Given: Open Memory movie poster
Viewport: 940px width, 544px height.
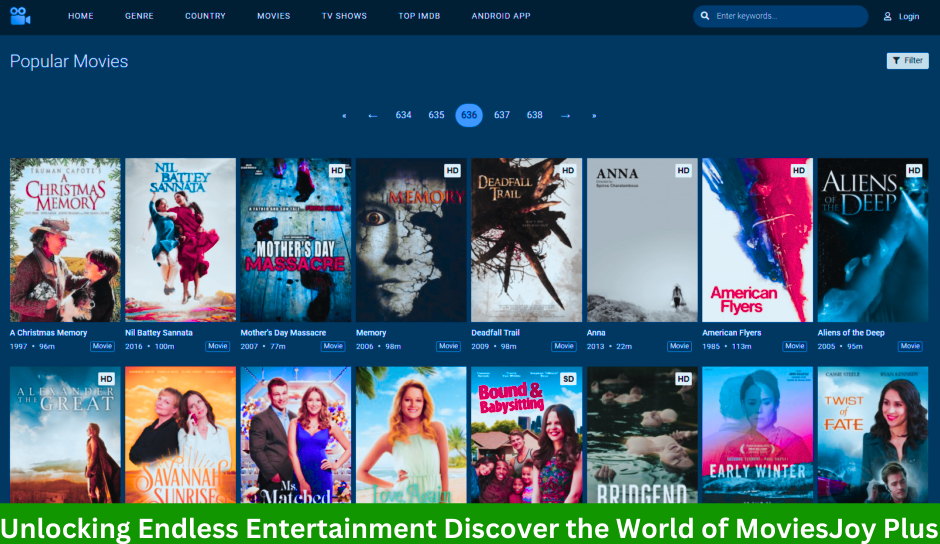Looking at the screenshot, I should click(411, 240).
